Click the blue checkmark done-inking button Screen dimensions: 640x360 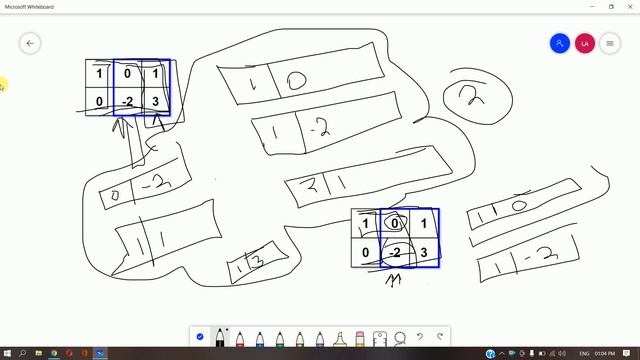coord(200,337)
